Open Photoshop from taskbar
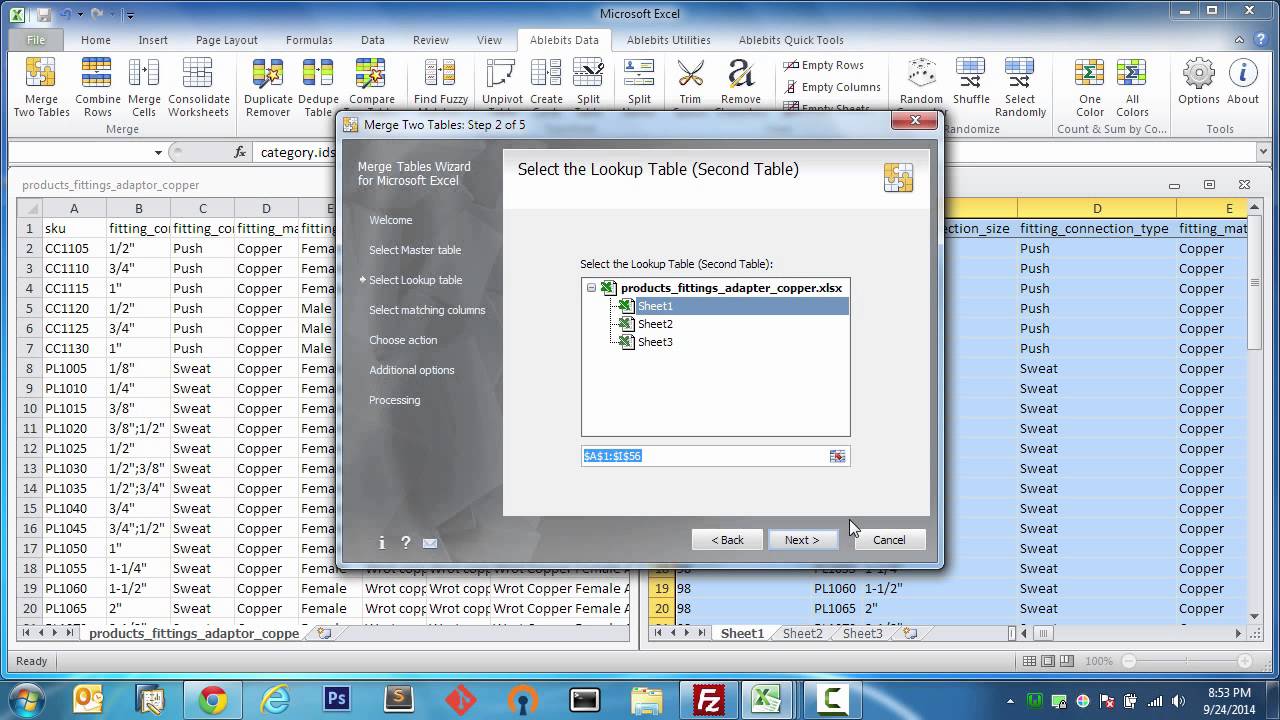 click(336, 699)
